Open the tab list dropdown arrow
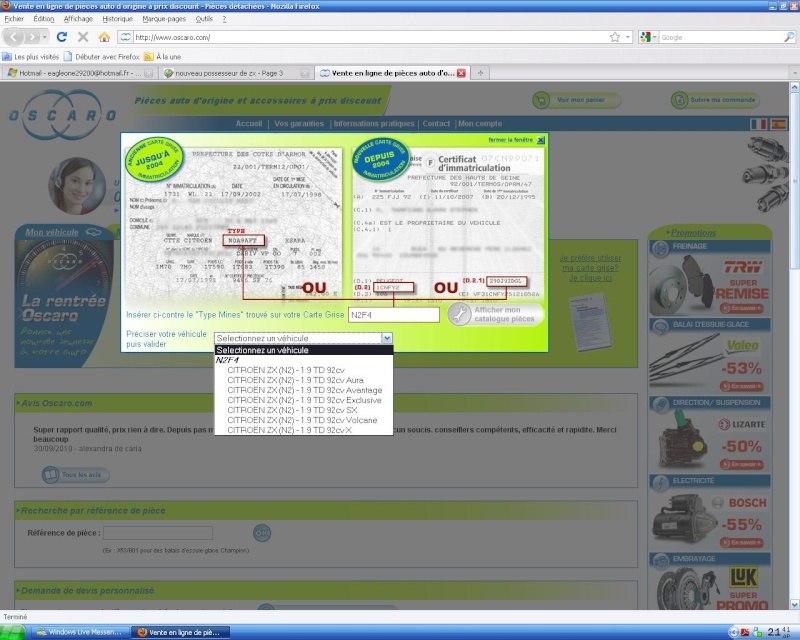800x640 pixels. [x=794, y=73]
